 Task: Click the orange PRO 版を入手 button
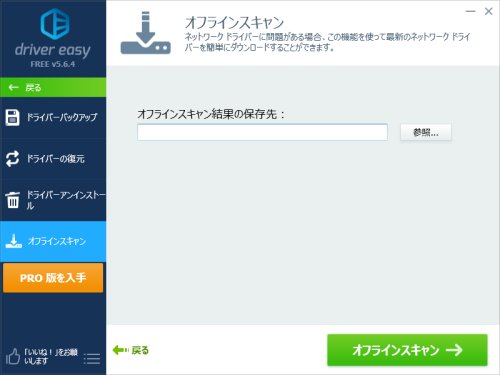click(53, 278)
